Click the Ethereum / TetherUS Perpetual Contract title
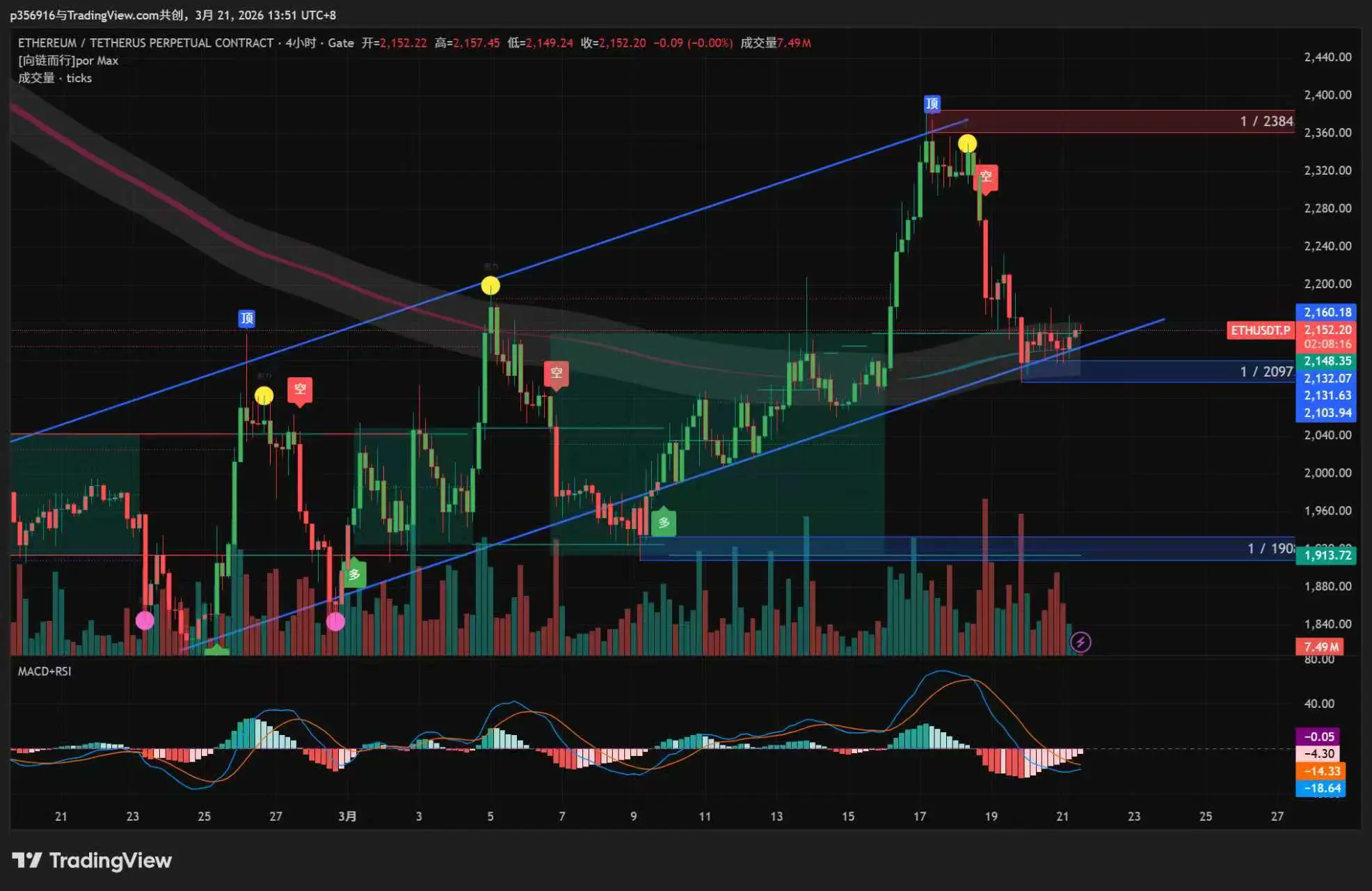Viewport: 1372px width, 891px height. tap(145, 43)
